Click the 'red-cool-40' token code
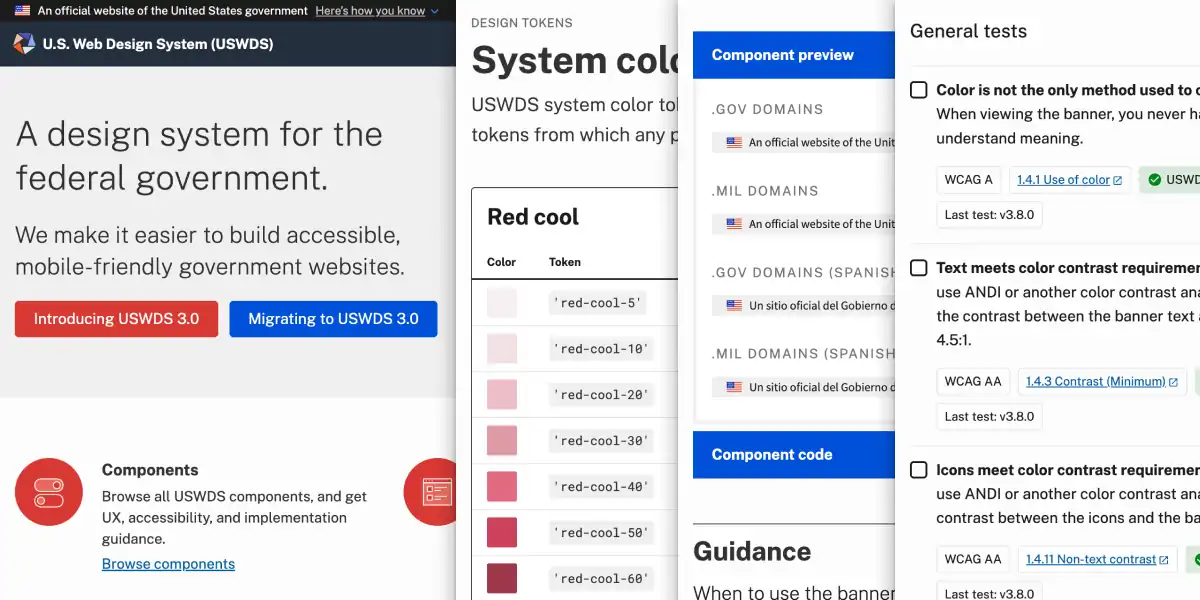 601,487
